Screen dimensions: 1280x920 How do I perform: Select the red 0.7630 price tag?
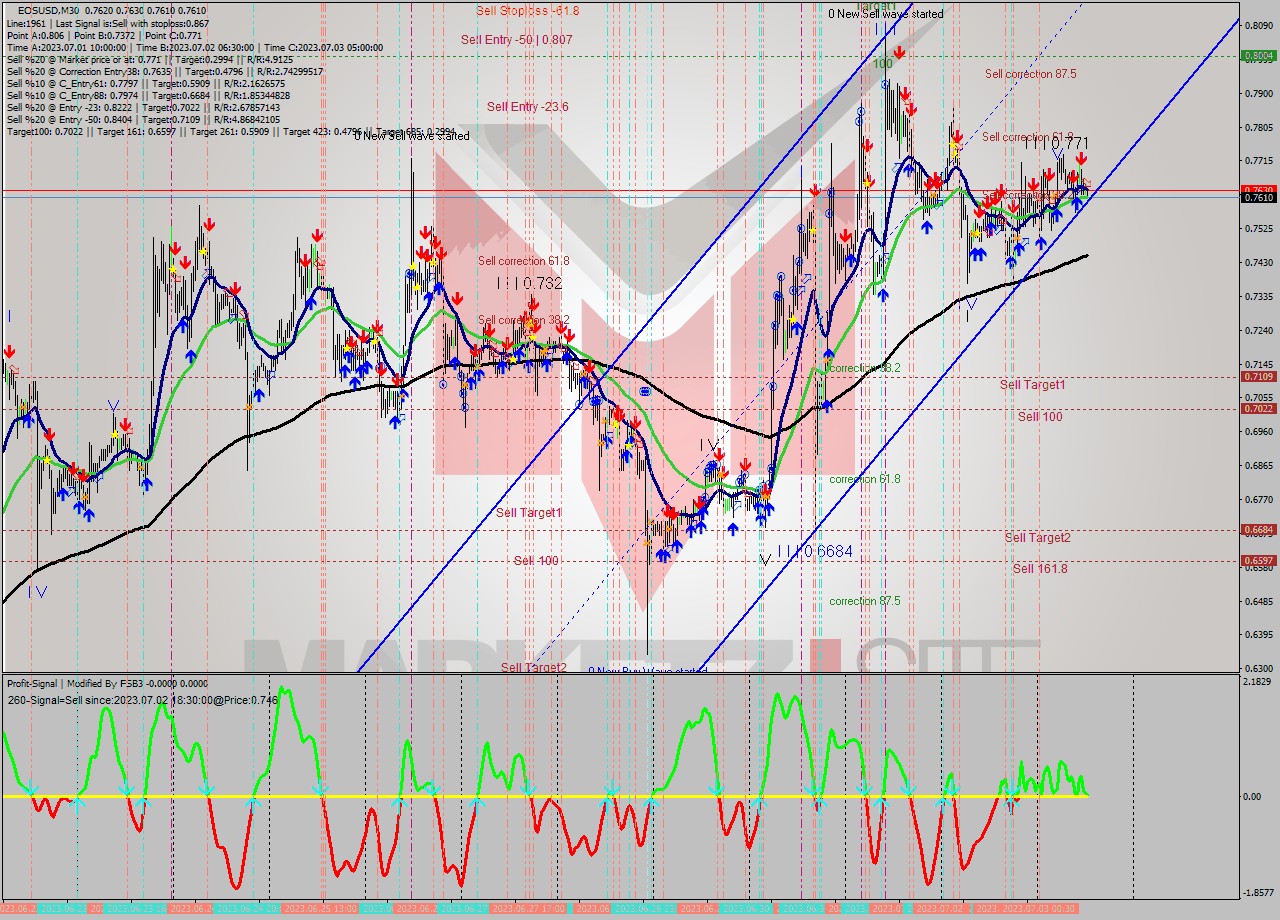coord(1258,189)
